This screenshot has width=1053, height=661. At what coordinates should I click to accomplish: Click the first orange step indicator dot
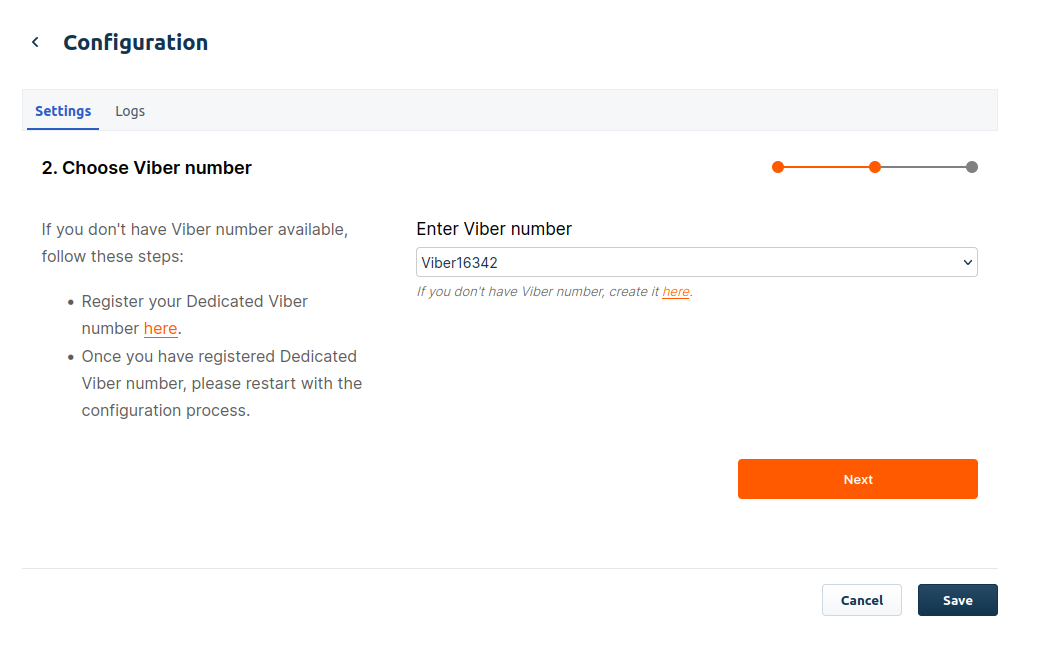pos(778,167)
